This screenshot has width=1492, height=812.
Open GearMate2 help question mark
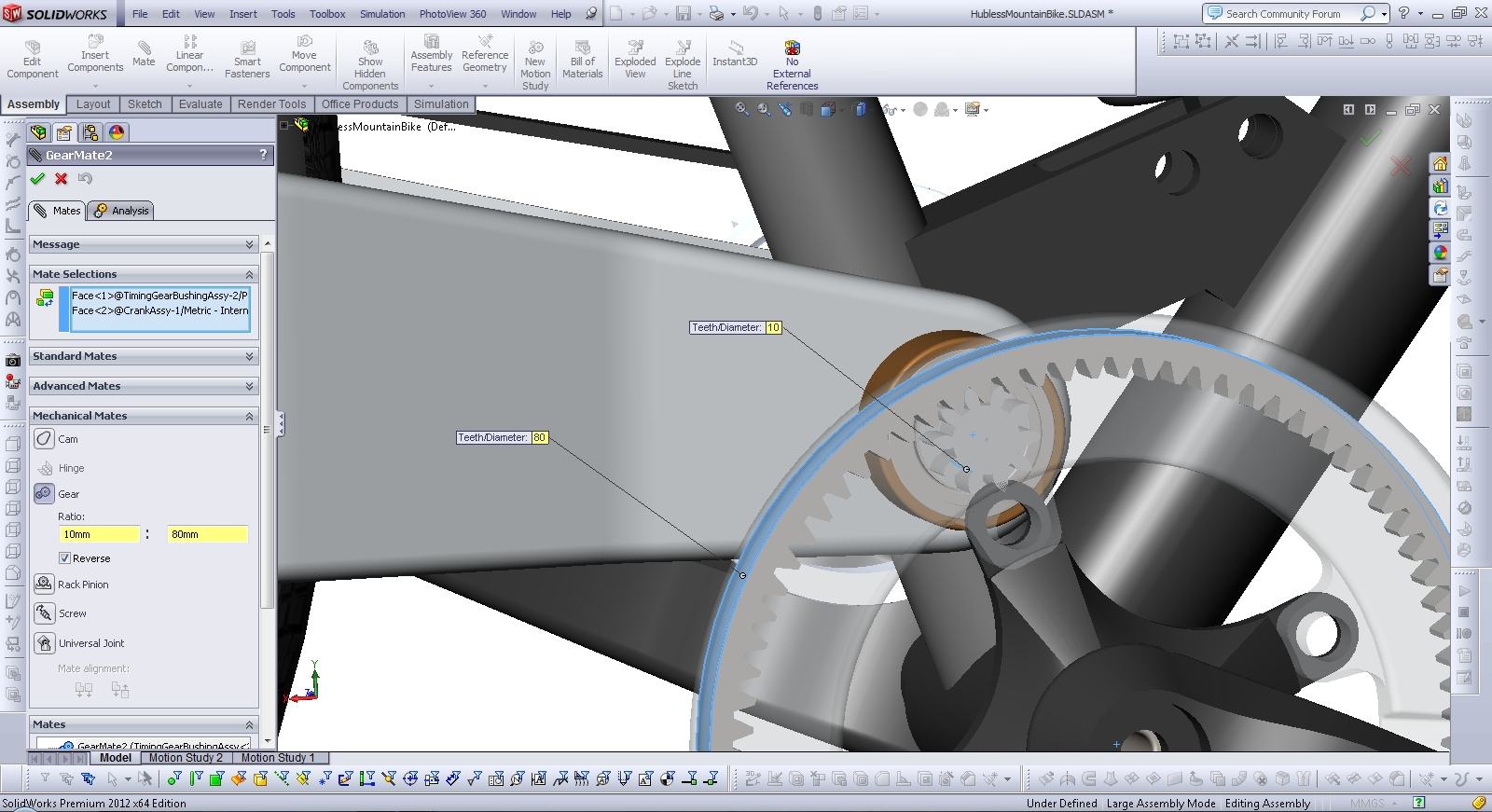click(x=263, y=155)
